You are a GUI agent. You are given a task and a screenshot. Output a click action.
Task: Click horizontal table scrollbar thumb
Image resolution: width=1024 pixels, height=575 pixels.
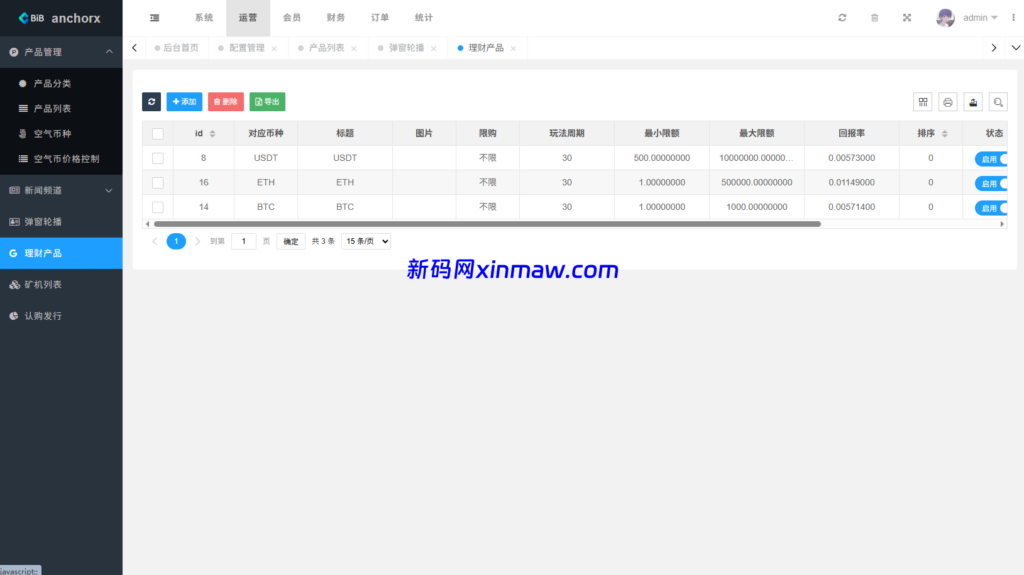pos(487,223)
